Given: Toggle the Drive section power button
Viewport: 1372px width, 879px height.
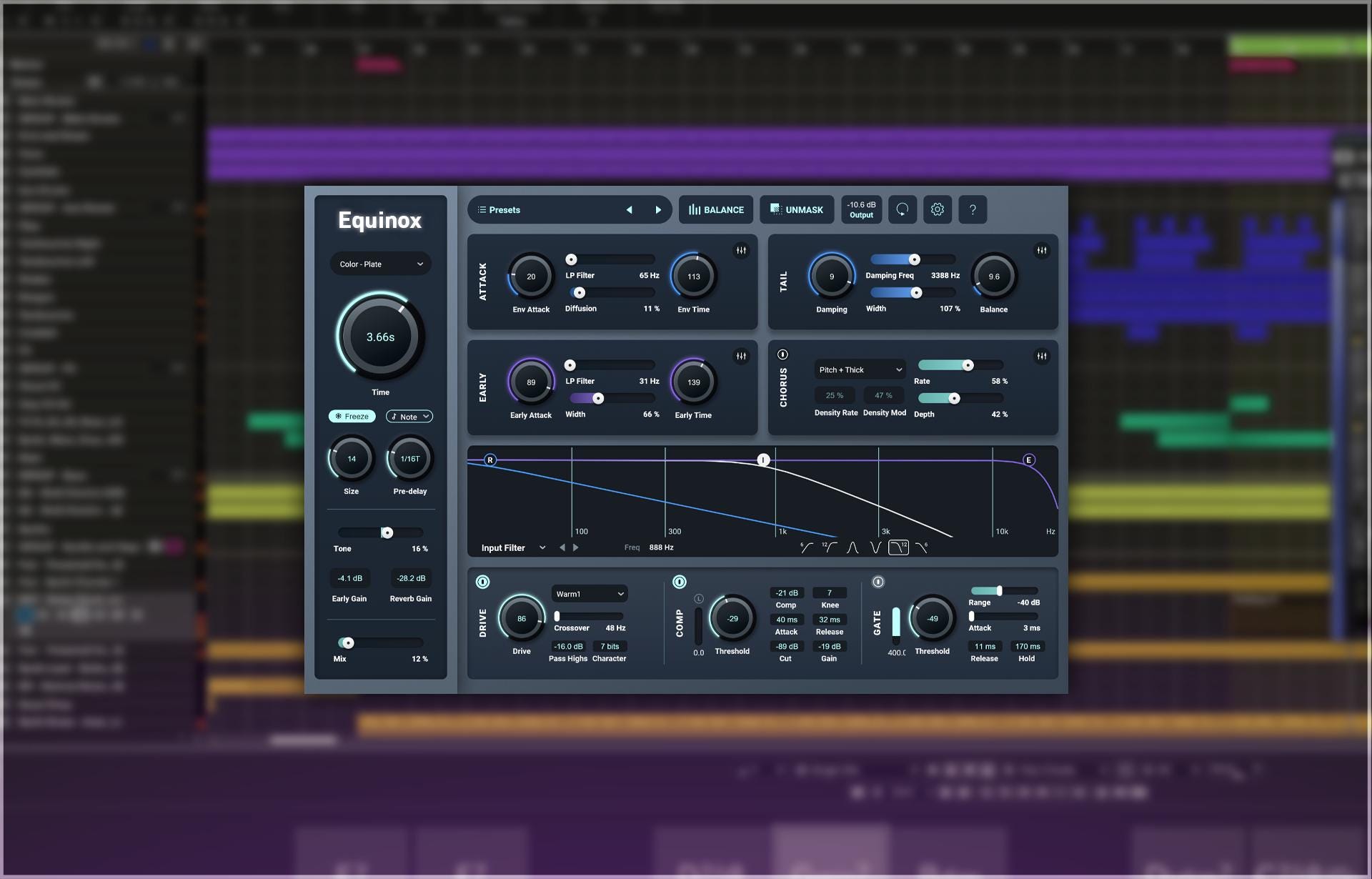Looking at the screenshot, I should [483, 582].
